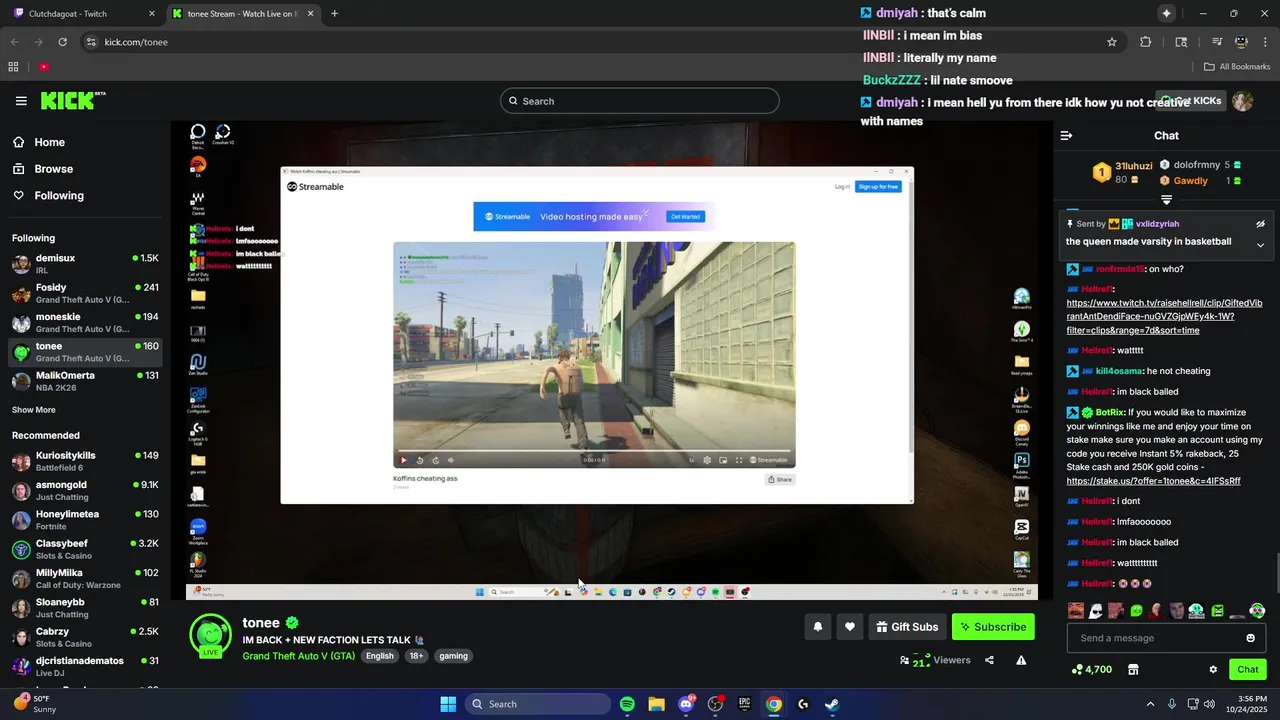This screenshot has width=1280, height=720.
Task: Open Spotify from the taskbar
Action: coord(627,704)
